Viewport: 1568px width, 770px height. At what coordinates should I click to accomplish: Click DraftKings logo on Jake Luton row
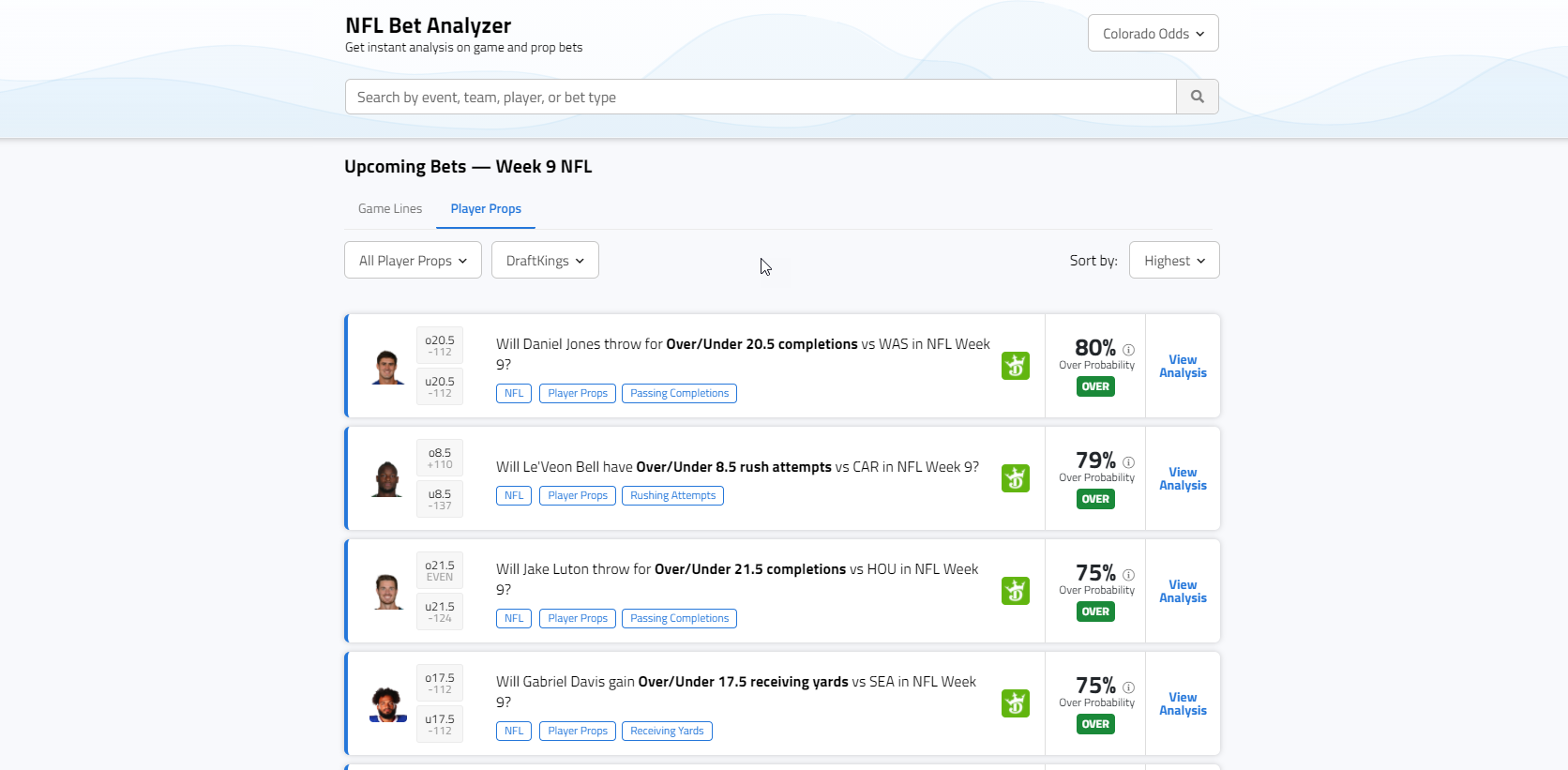pyautogui.click(x=1016, y=591)
